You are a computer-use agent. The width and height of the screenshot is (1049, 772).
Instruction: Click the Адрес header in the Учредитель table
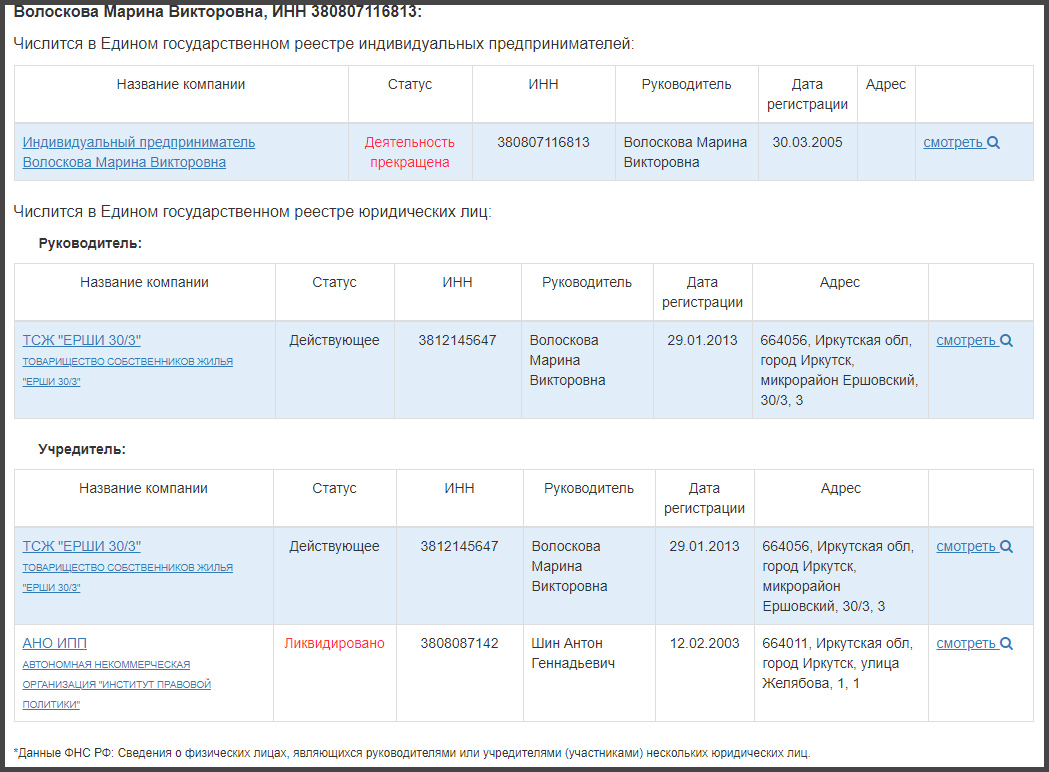841,488
